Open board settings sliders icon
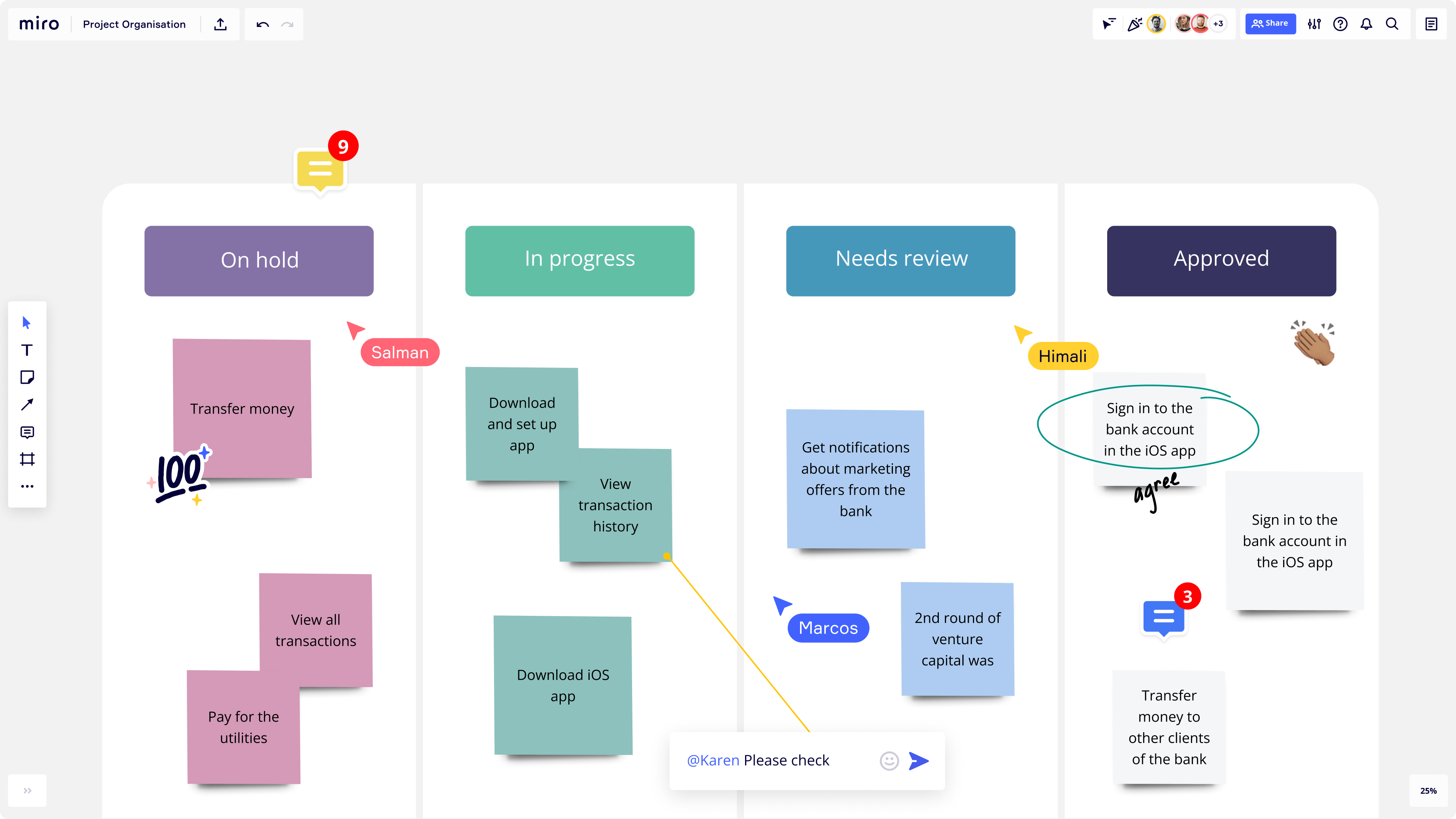This screenshot has height=819, width=1456. [1314, 24]
